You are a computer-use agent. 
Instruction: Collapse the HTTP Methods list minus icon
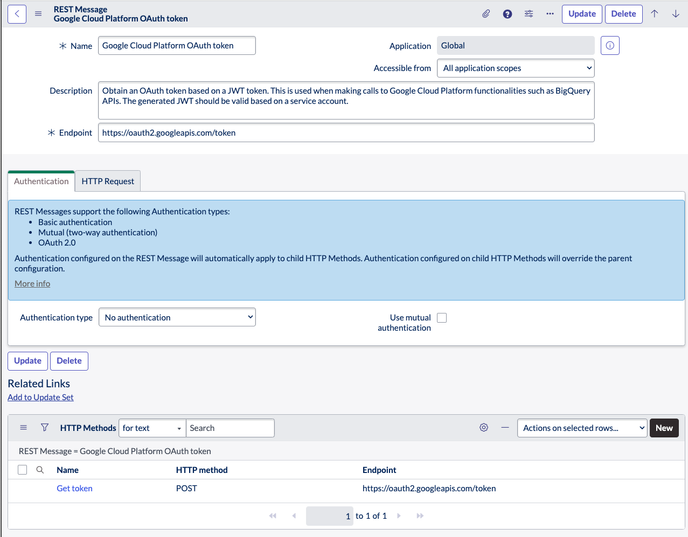coord(505,427)
